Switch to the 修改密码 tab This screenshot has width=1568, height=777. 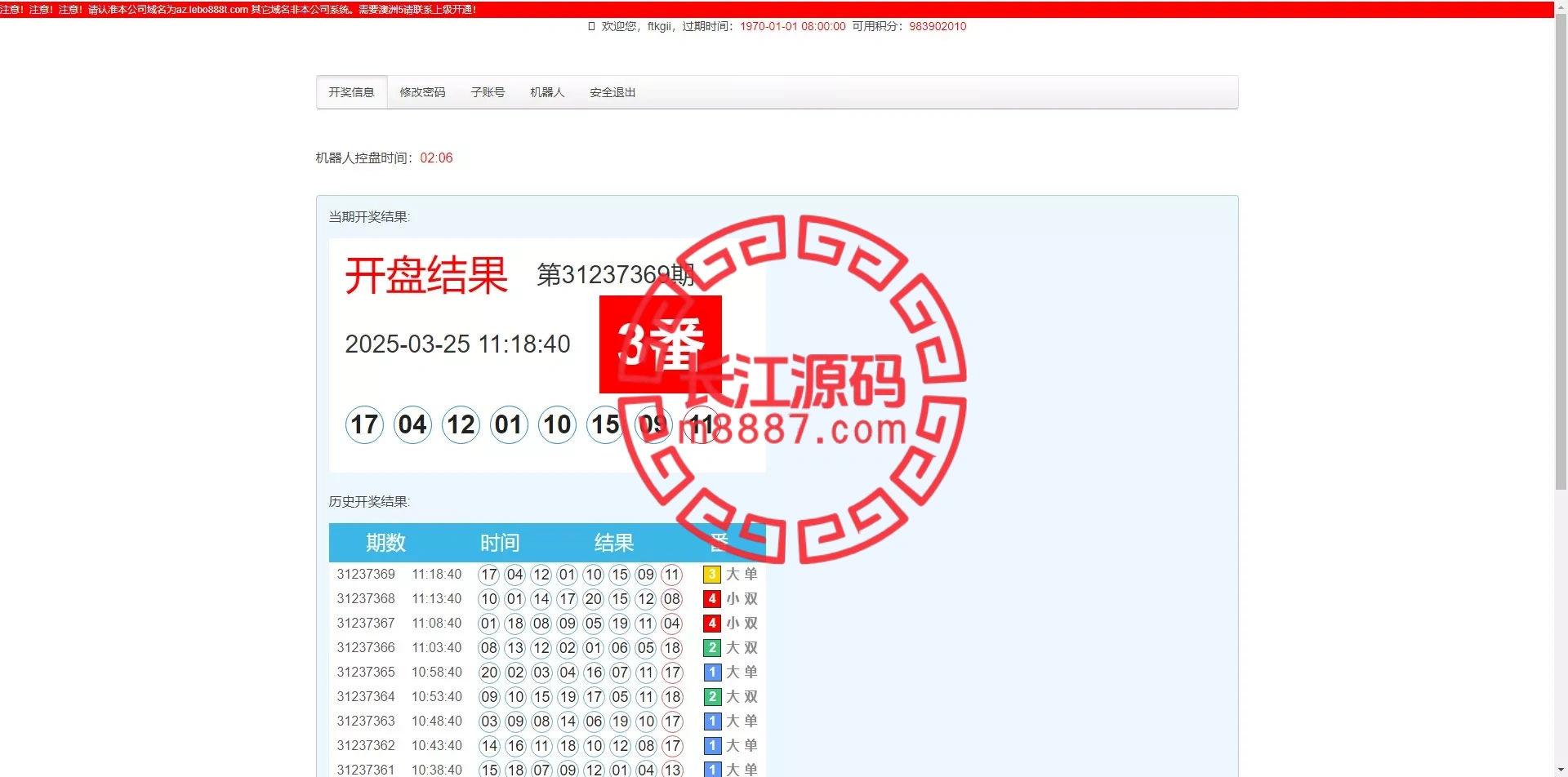(x=422, y=92)
